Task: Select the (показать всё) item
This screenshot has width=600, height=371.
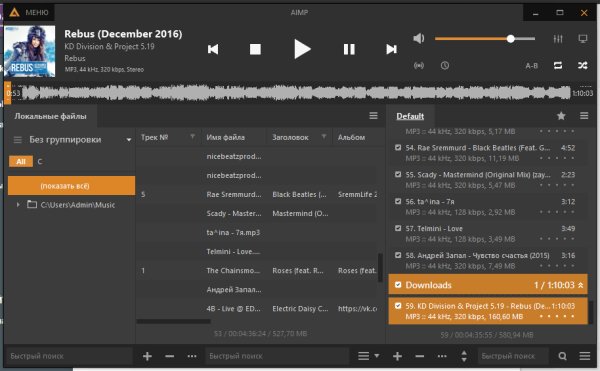Action: 71,186
